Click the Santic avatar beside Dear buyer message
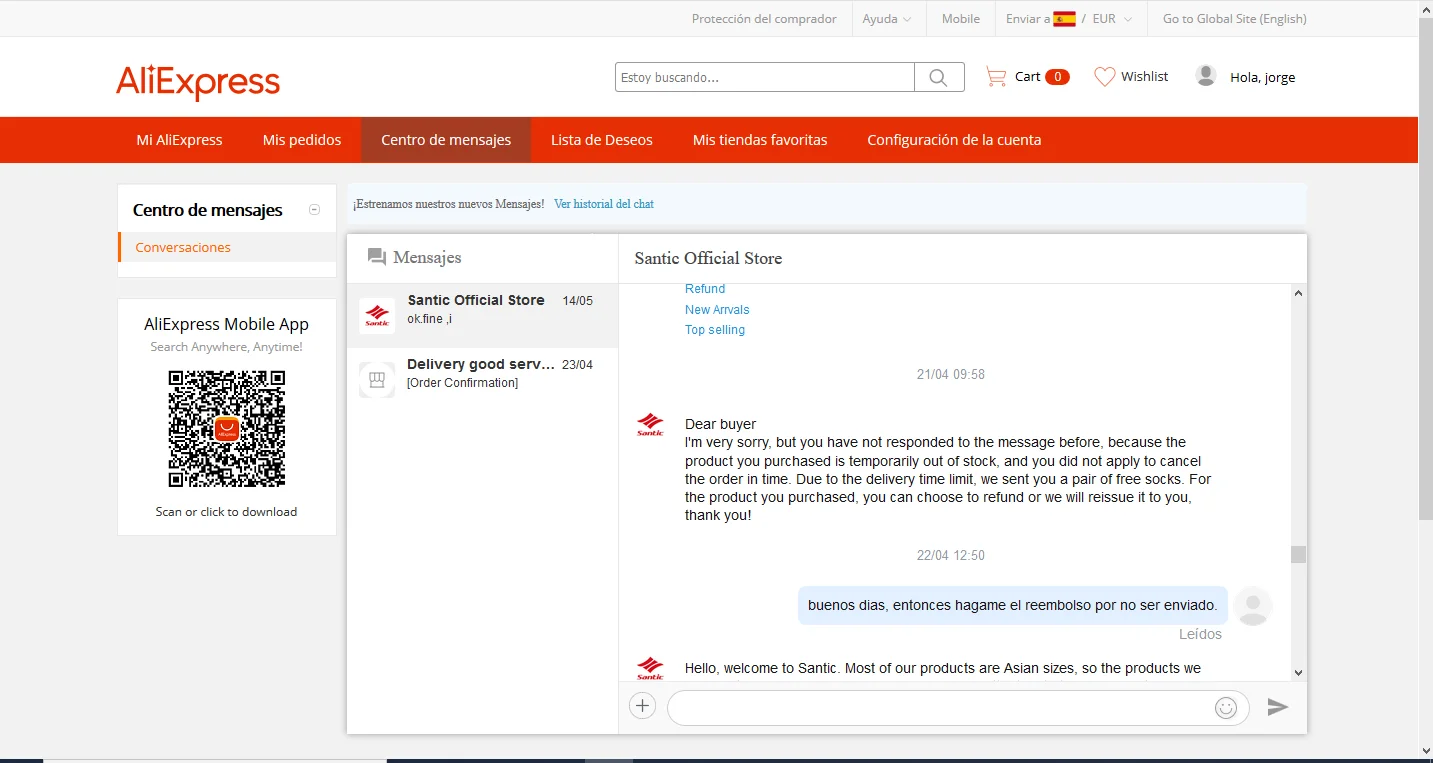 click(x=650, y=425)
